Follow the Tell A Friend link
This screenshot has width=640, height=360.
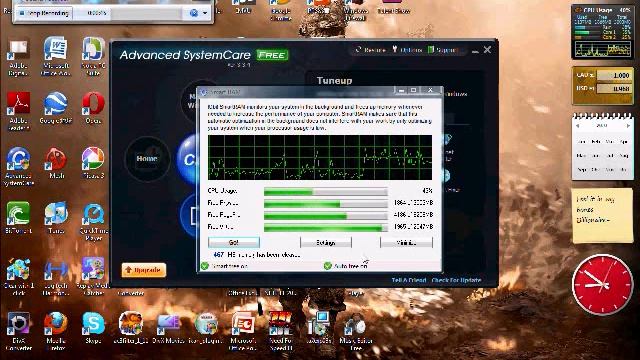(x=409, y=280)
